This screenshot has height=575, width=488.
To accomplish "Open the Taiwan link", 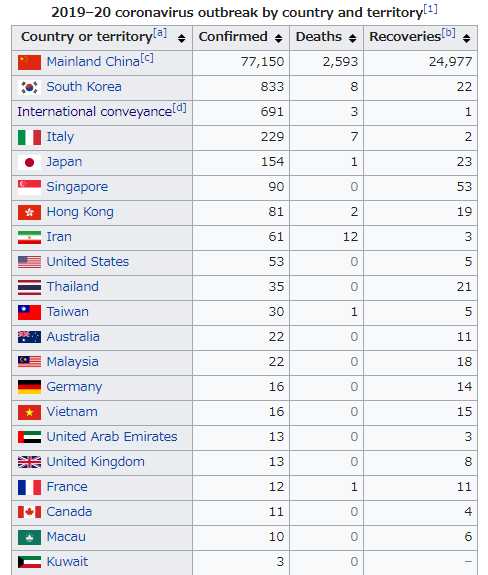I will coord(67,312).
